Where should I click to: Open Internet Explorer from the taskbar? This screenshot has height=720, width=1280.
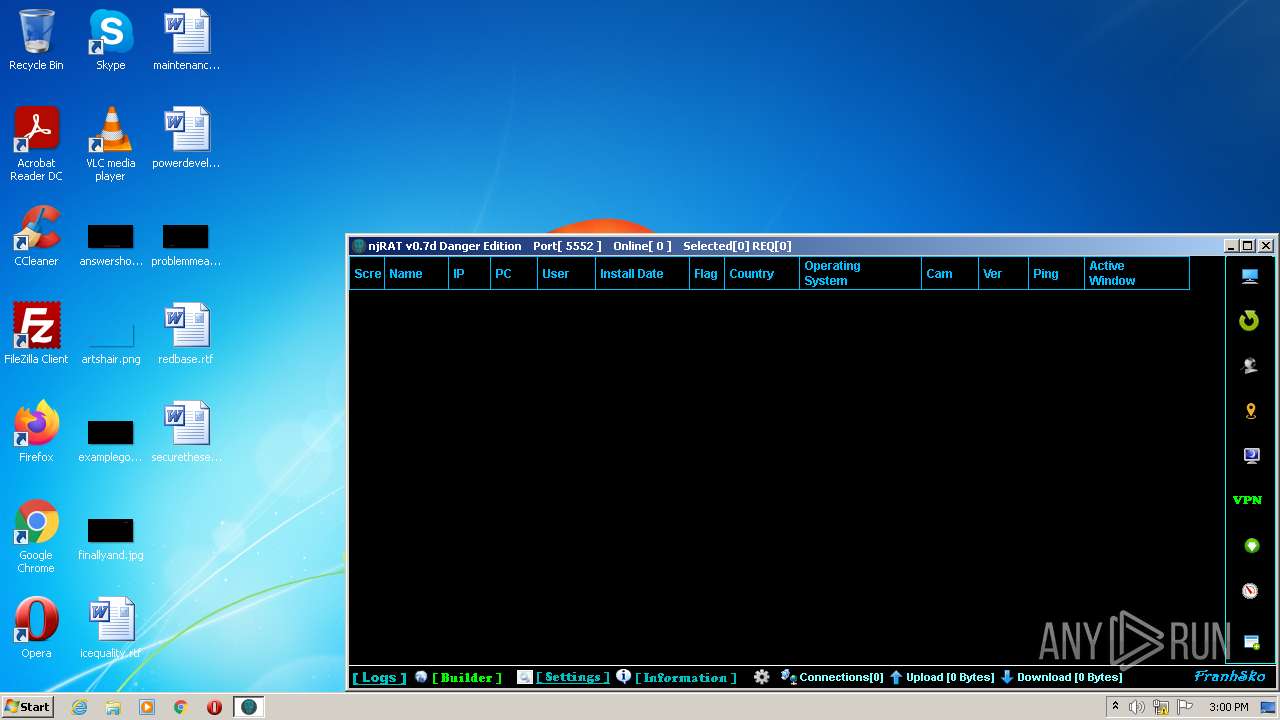(80, 707)
